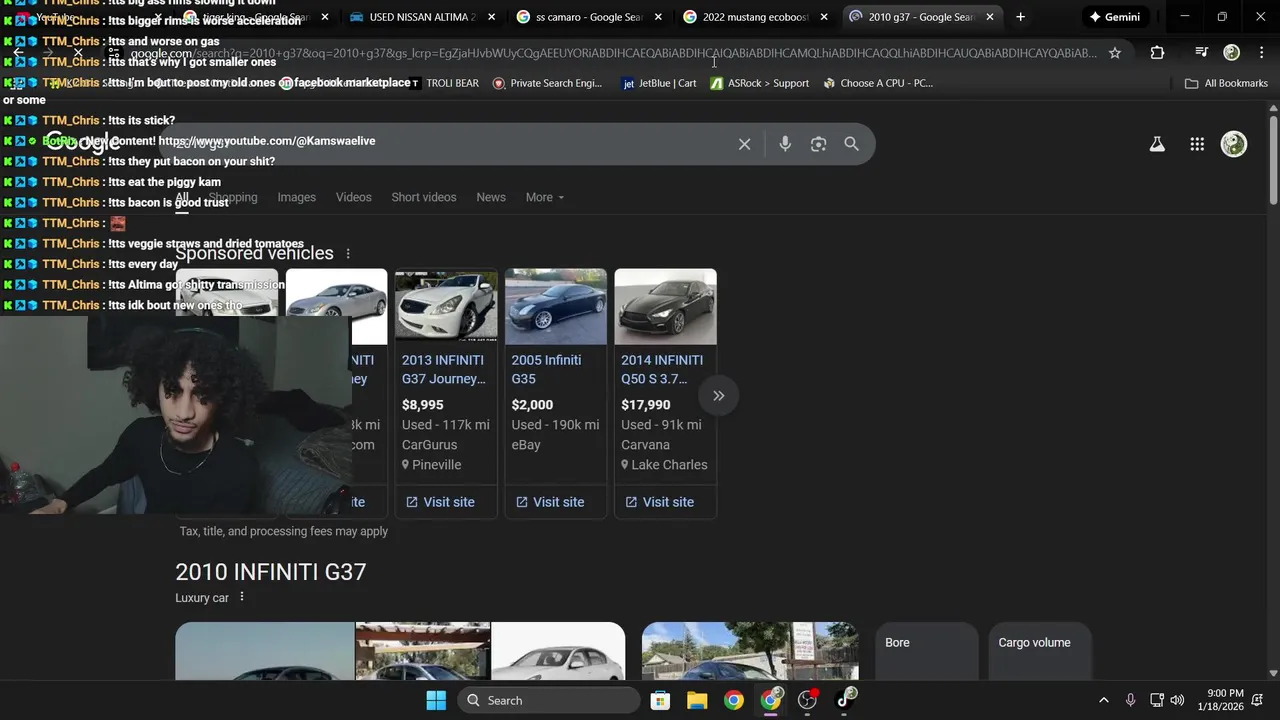
Task: Open Chrome extensions puzzle icon
Action: pos(1157,53)
